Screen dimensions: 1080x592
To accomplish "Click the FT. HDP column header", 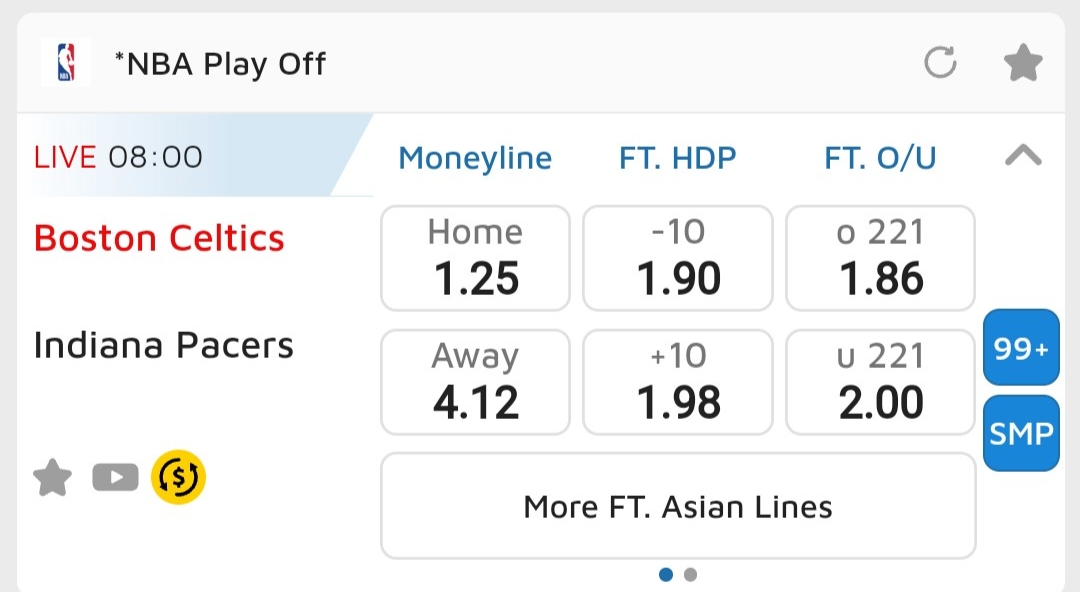I will tap(678, 158).
